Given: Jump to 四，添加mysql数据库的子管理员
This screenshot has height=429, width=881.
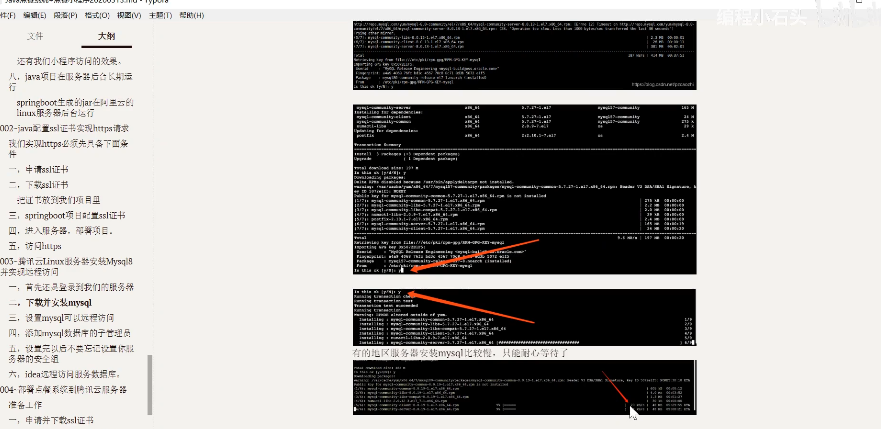Looking at the screenshot, I should tap(70, 334).
